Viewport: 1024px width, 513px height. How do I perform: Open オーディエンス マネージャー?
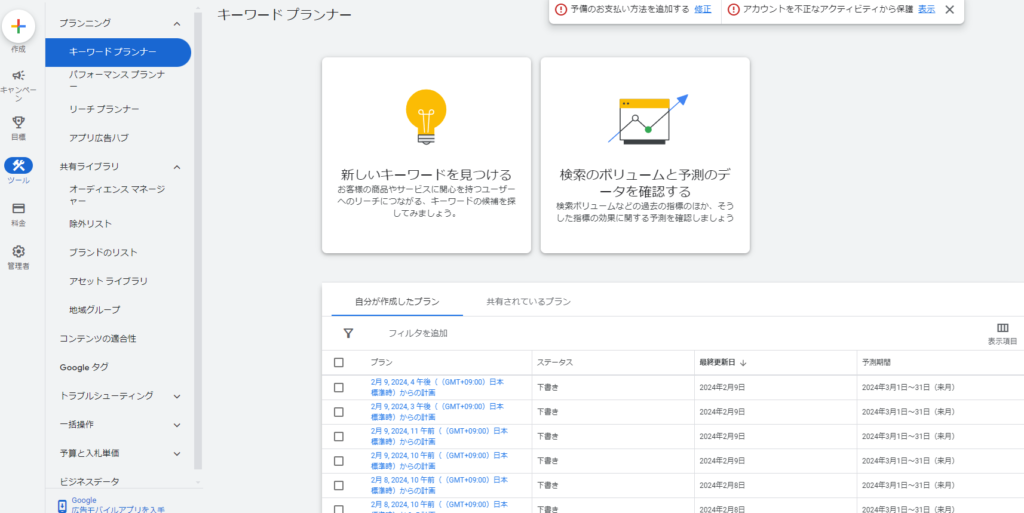click(117, 195)
